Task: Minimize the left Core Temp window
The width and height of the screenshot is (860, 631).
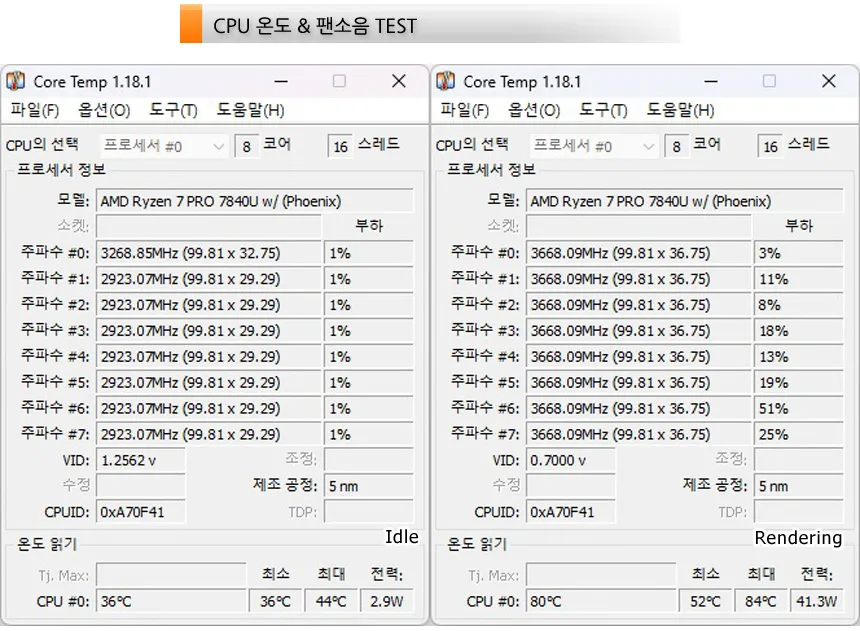Action: point(280,81)
